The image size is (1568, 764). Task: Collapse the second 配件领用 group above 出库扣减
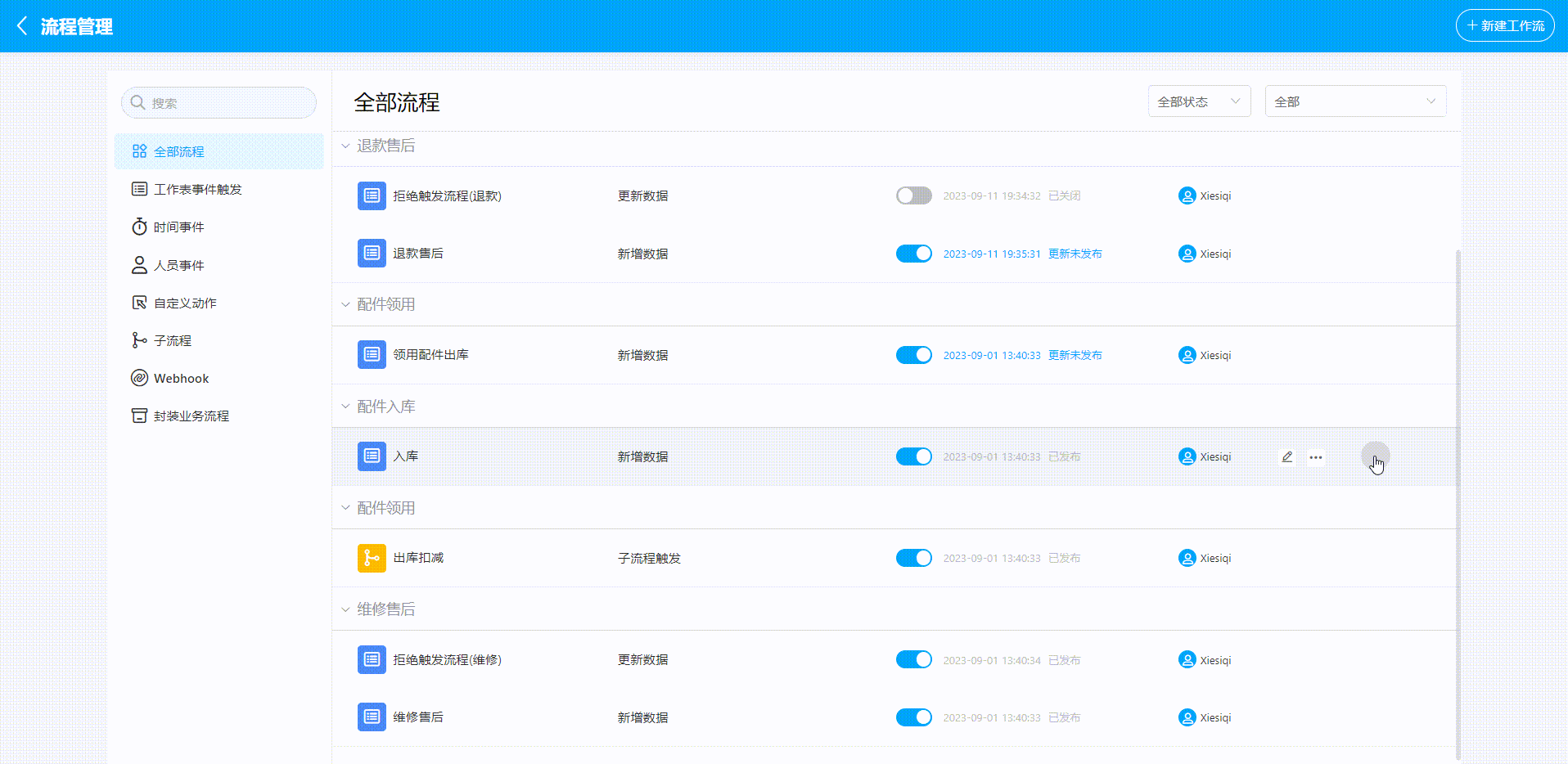345,508
